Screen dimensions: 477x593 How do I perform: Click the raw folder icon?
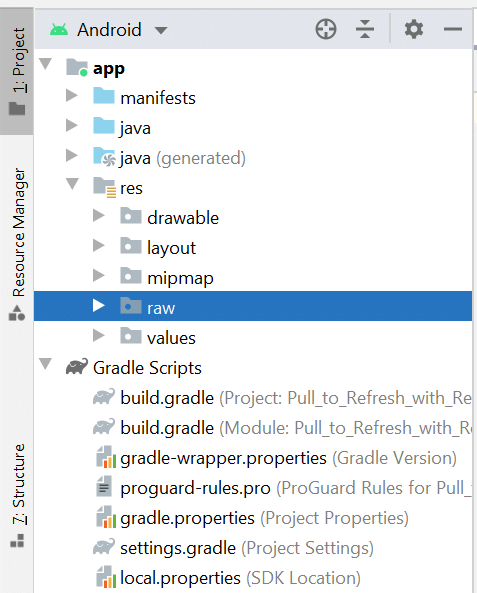click(x=131, y=306)
